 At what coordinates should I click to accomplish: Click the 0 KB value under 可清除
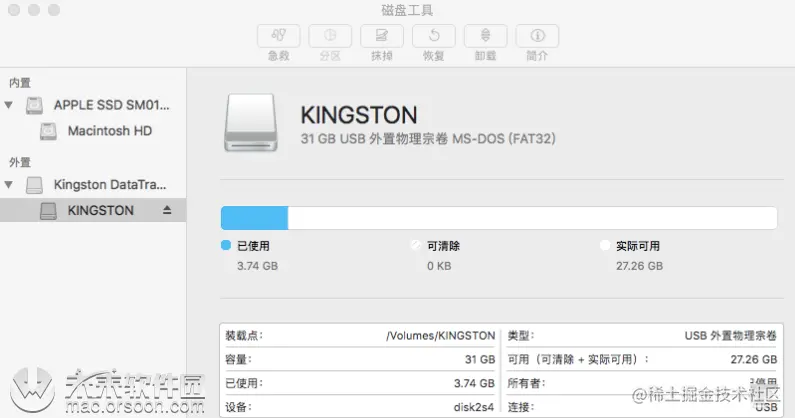point(439,266)
